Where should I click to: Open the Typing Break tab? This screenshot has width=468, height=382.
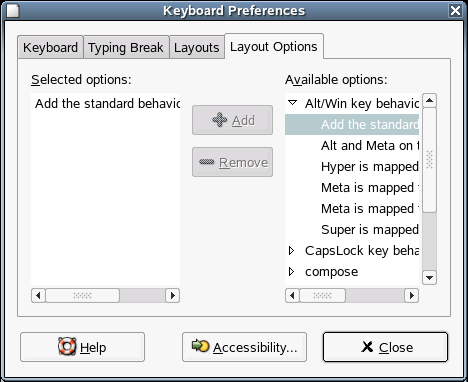[126, 47]
